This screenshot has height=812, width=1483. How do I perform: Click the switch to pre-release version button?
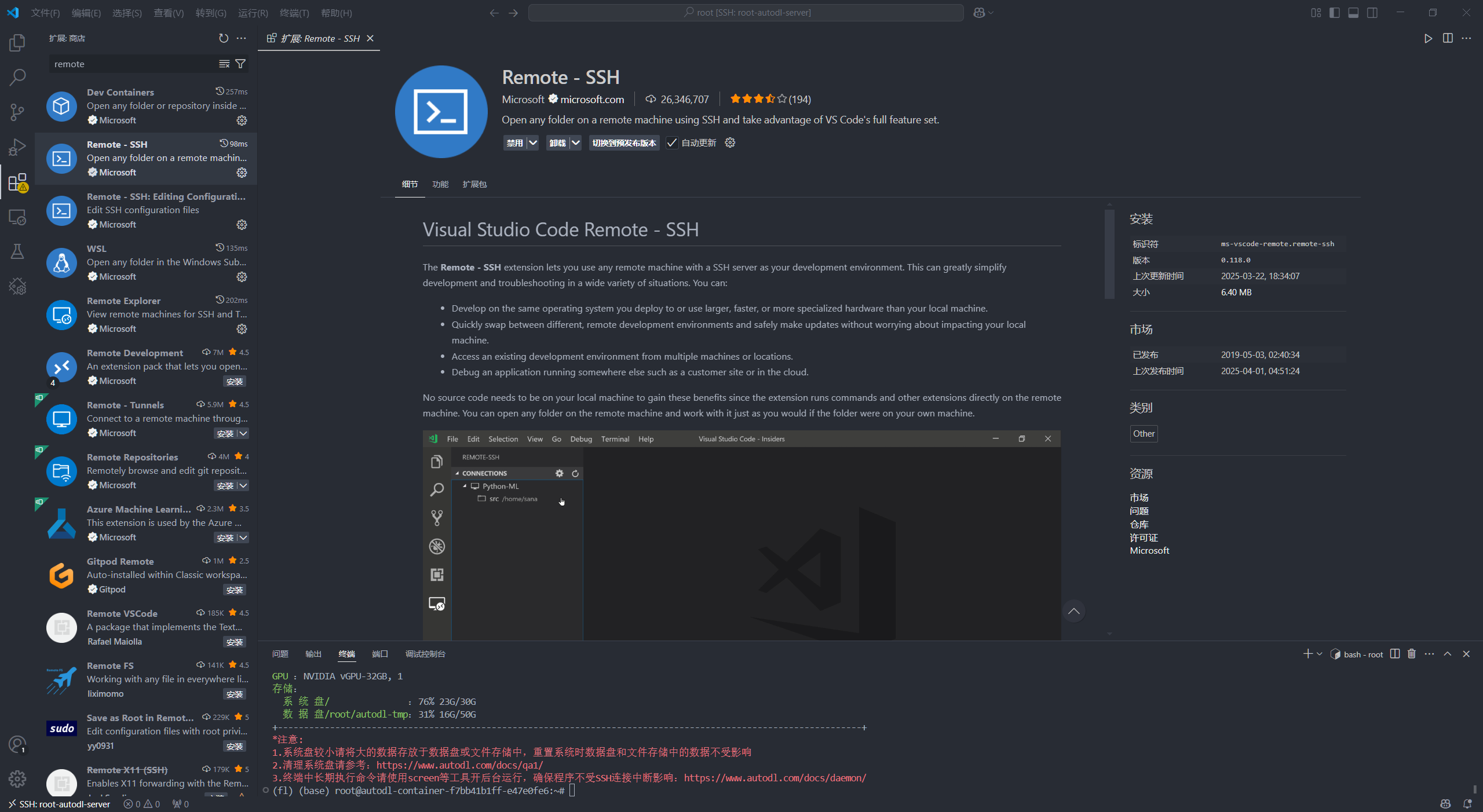(x=624, y=143)
